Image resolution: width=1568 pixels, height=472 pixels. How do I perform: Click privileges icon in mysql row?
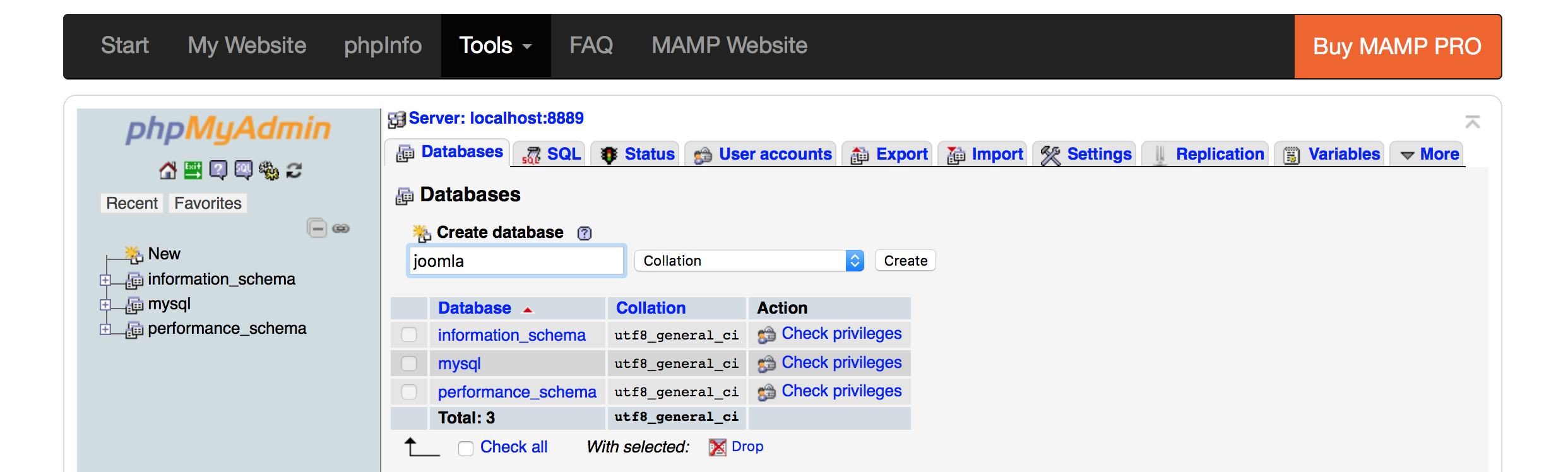(766, 364)
